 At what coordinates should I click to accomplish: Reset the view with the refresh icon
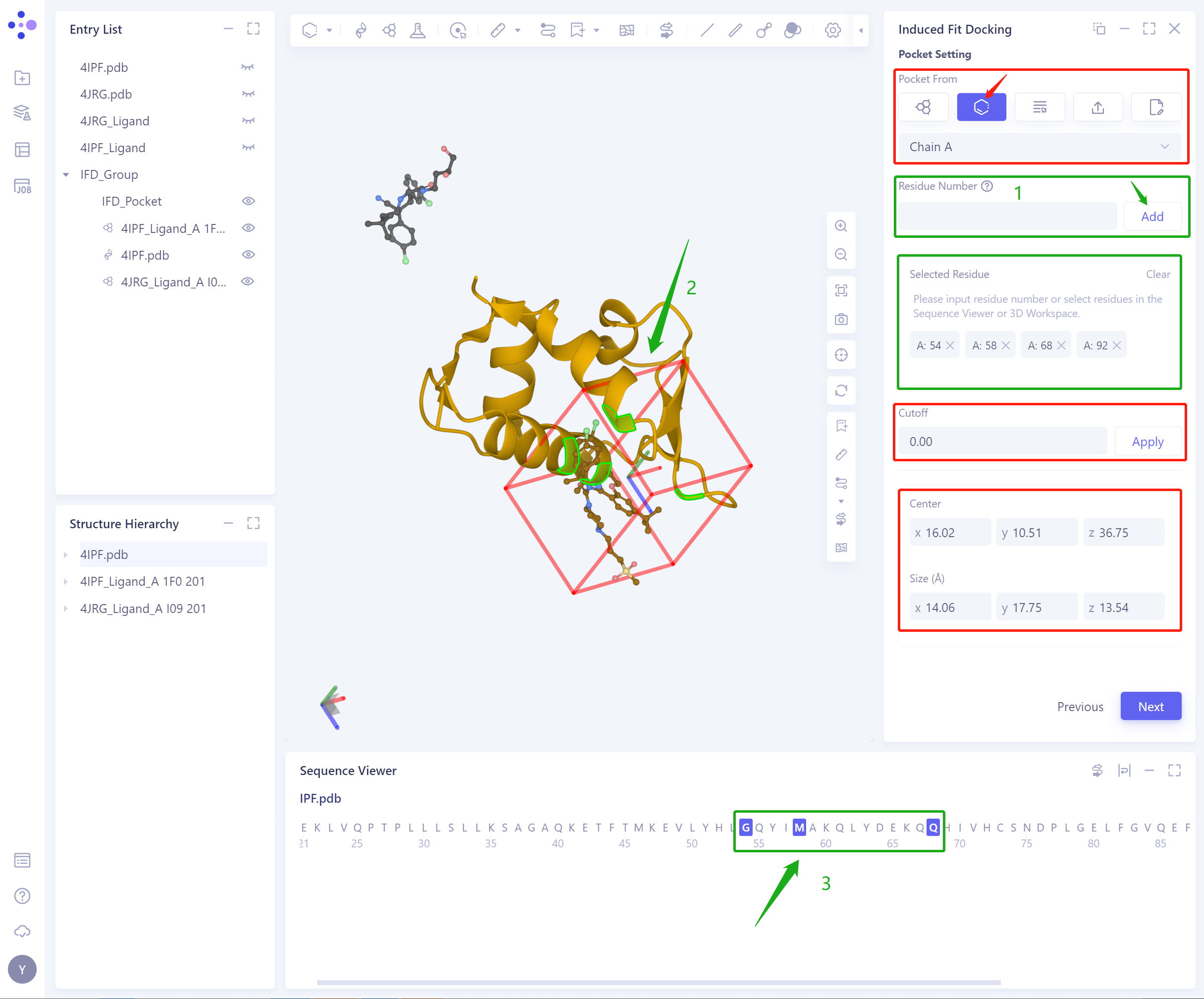(x=841, y=390)
